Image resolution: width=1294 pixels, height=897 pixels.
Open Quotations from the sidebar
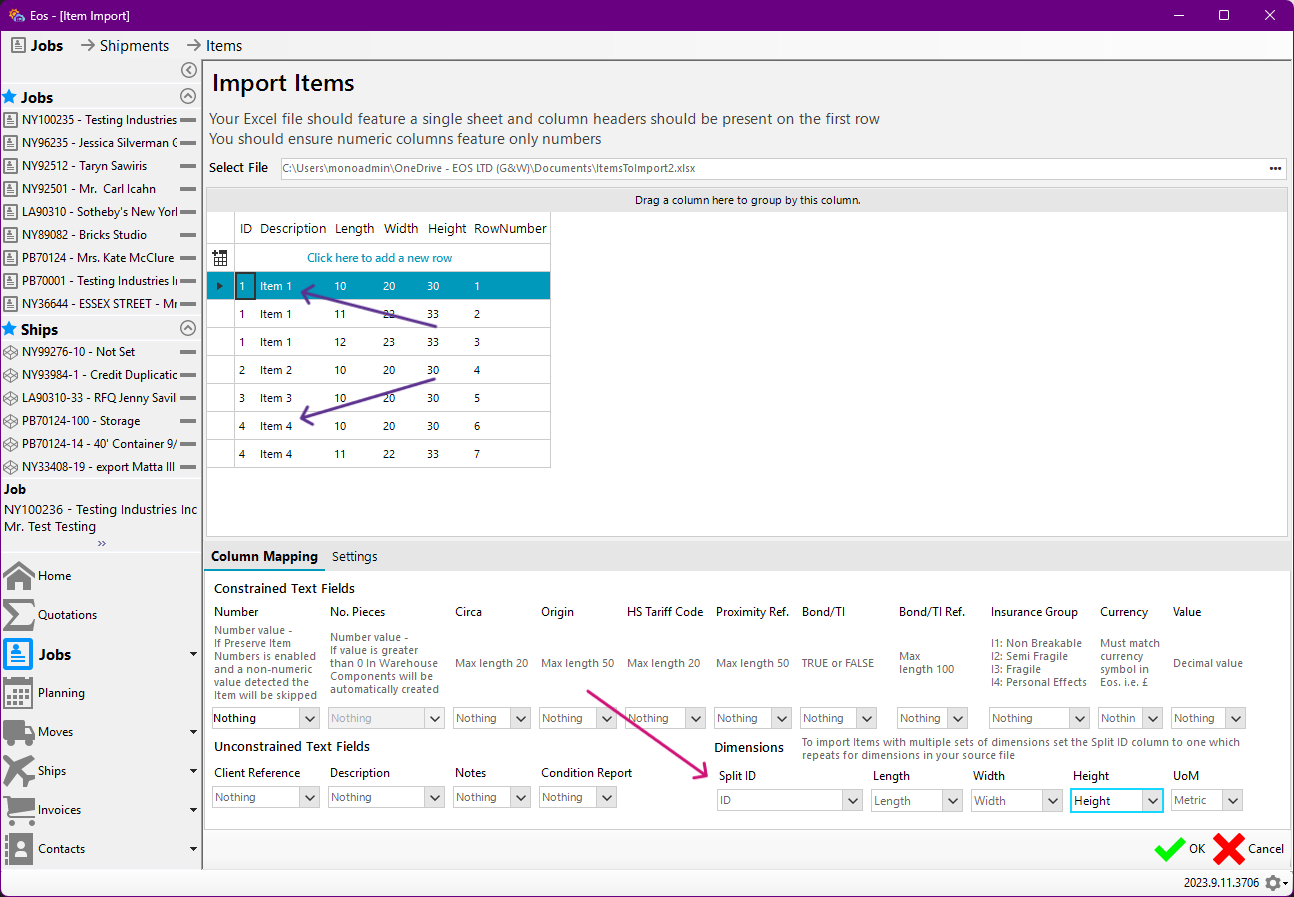(x=19, y=615)
